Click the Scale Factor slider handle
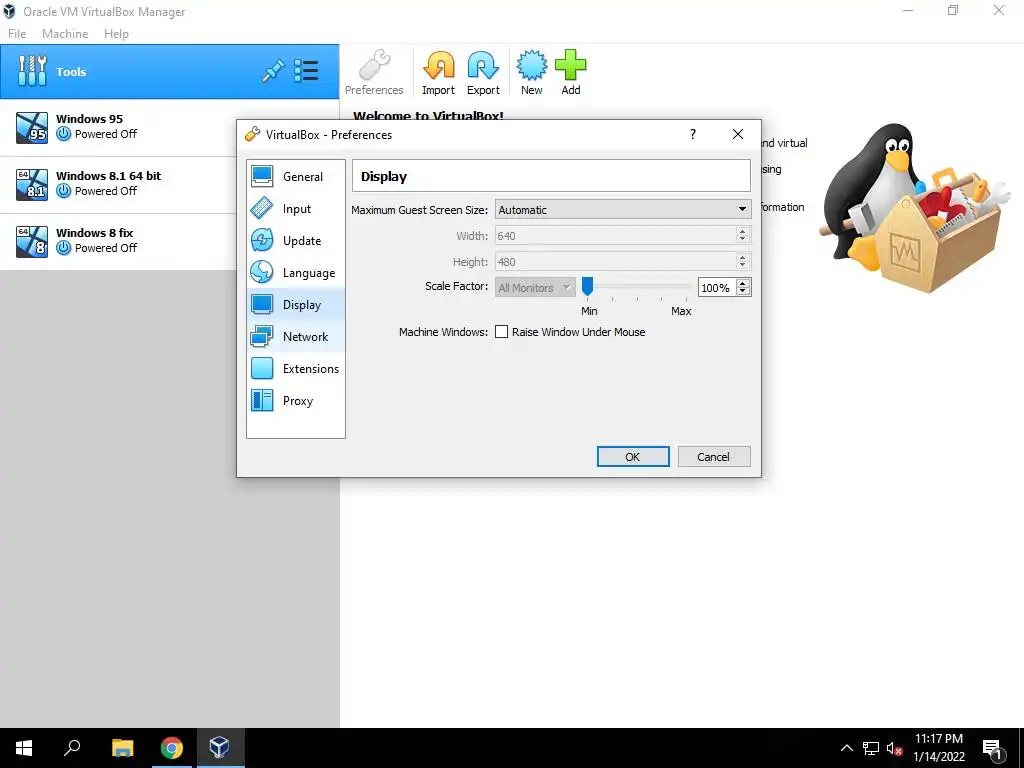1024x768 pixels. [x=587, y=286]
